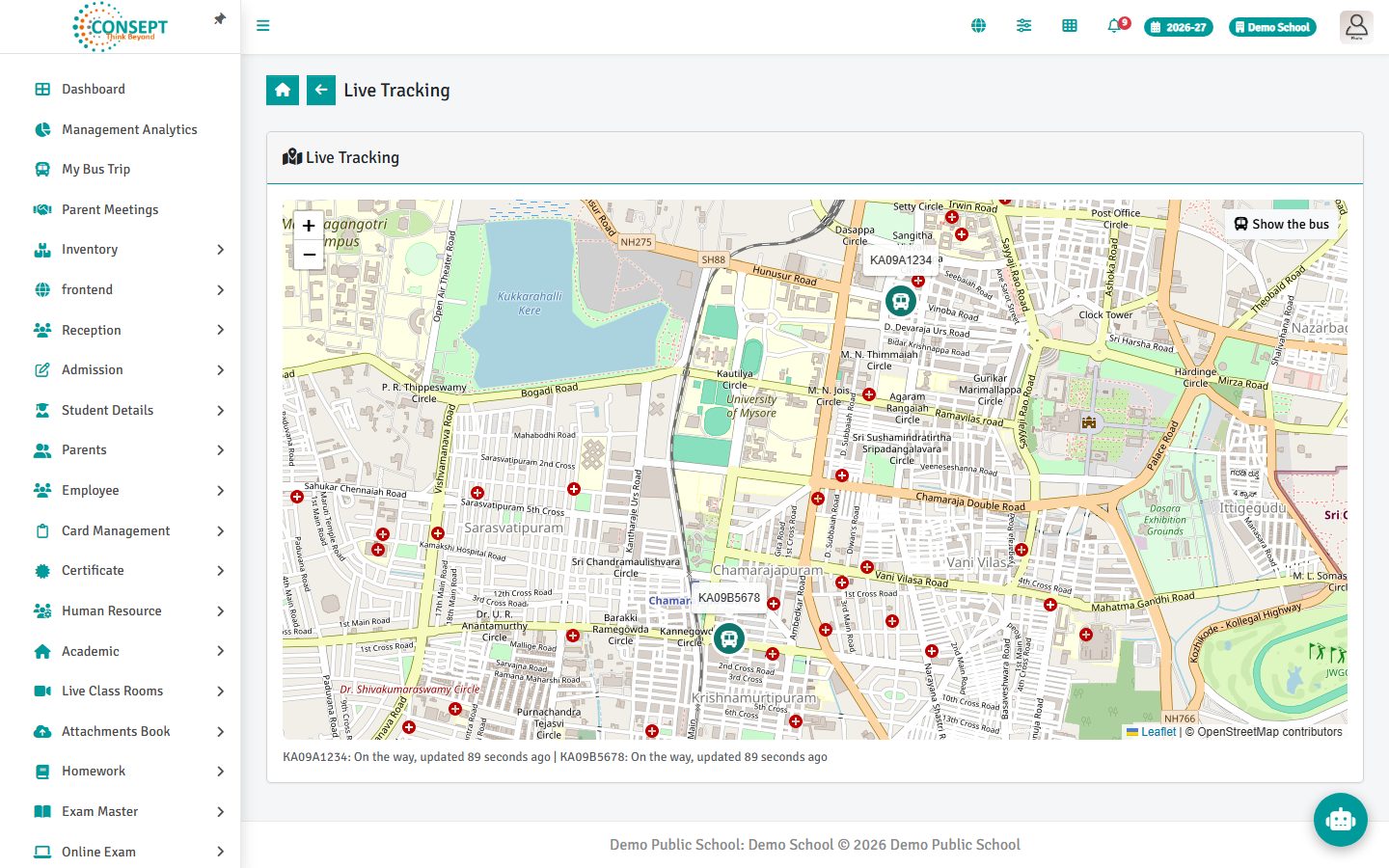This screenshot has height=868, width=1389.
Task: Click bus marker KA09B5678 on map
Action: [729, 637]
